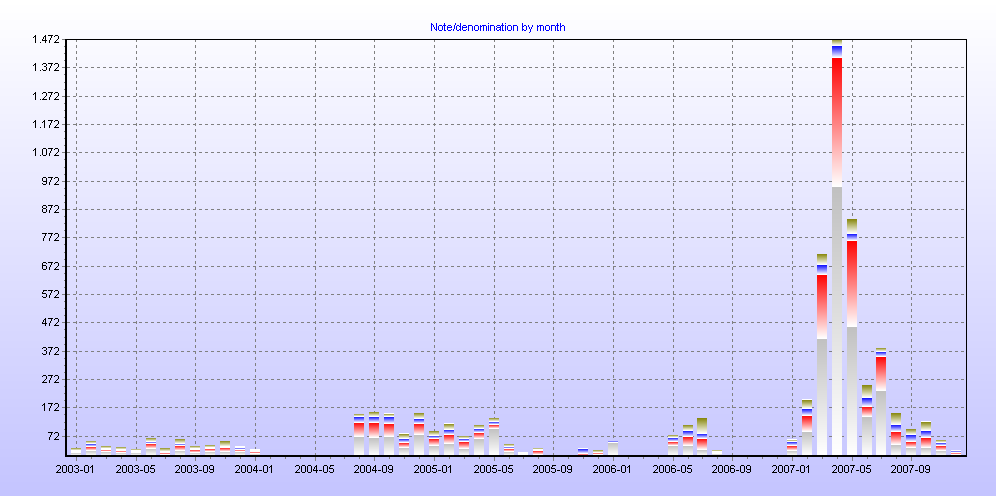Click the 2006-05 month label
This screenshot has height=496, width=996.
(x=673, y=469)
